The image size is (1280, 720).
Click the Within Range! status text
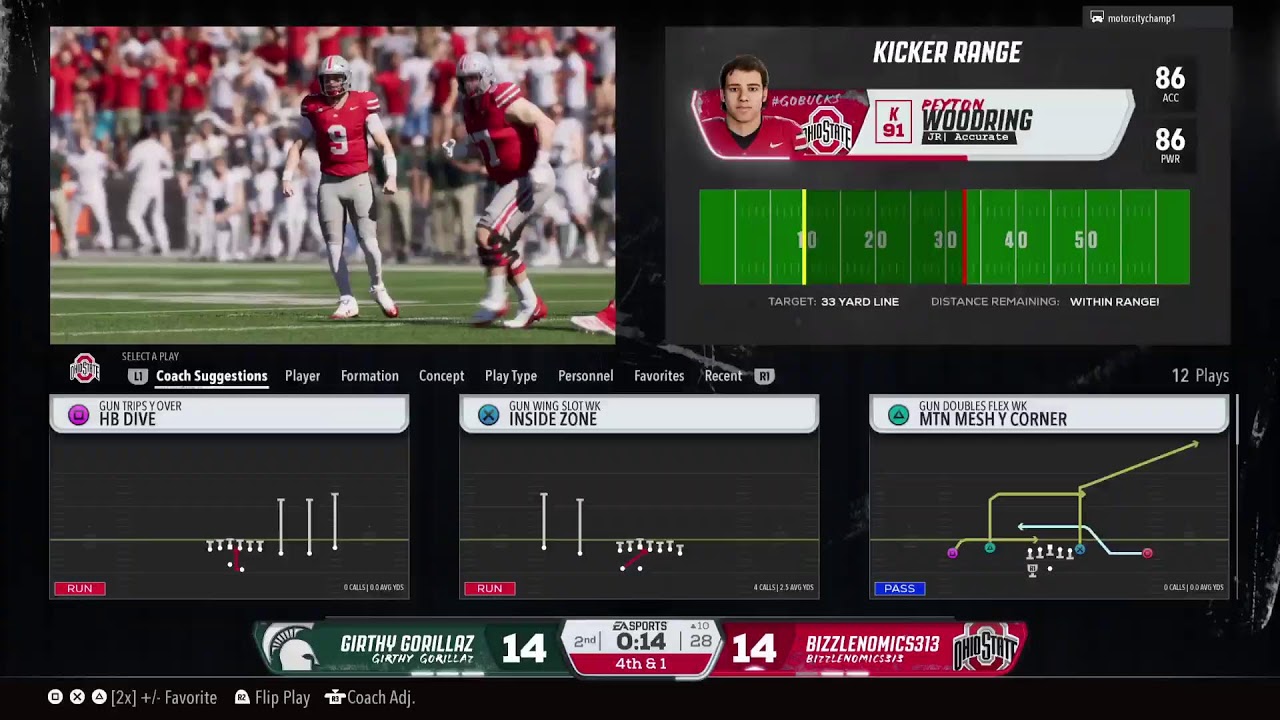[x=1114, y=301]
